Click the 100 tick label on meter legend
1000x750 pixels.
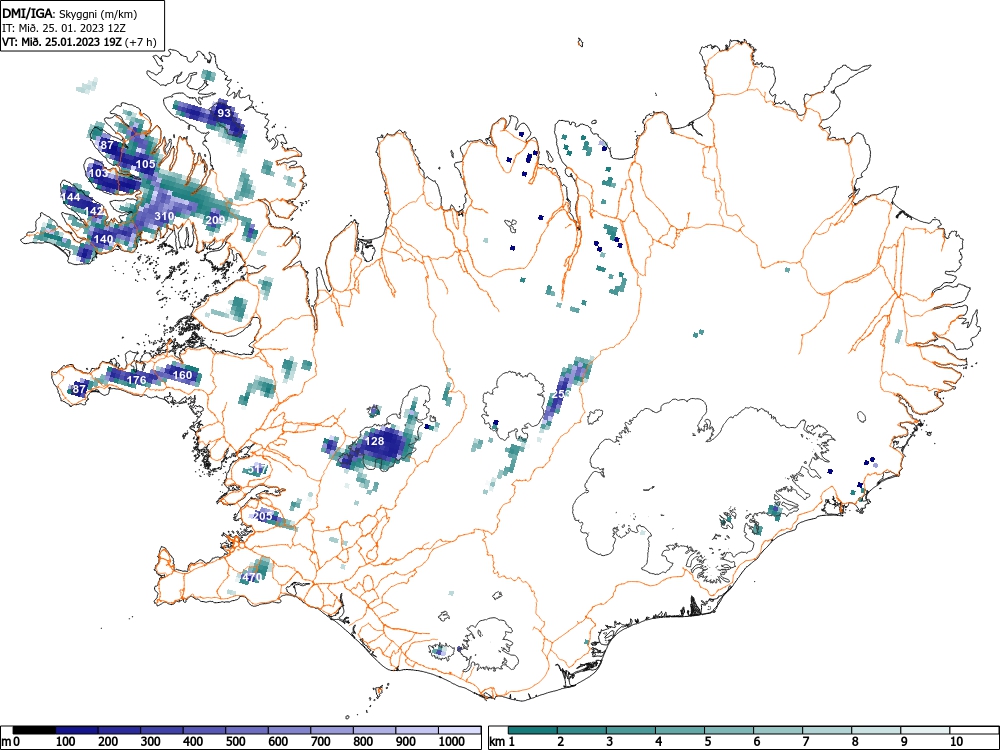pyautogui.click(x=66, y=742)
